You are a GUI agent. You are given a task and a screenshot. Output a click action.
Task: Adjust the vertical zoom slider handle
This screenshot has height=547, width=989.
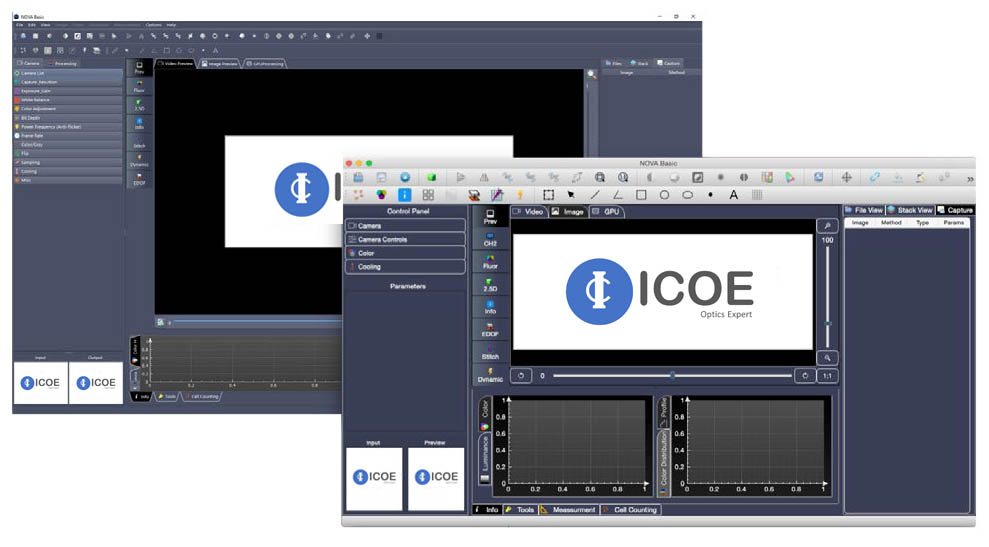[828, 323]
